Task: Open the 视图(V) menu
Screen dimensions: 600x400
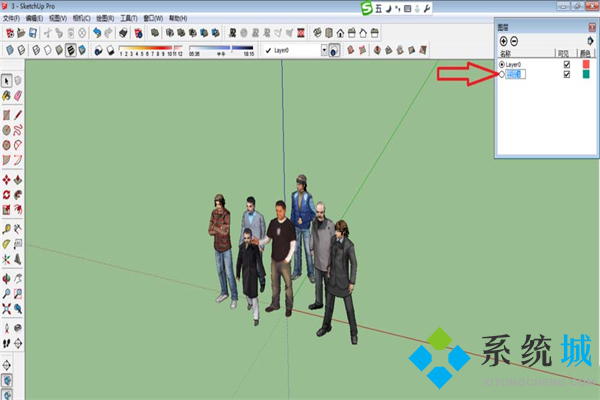Action: click(x=58, y=18)
